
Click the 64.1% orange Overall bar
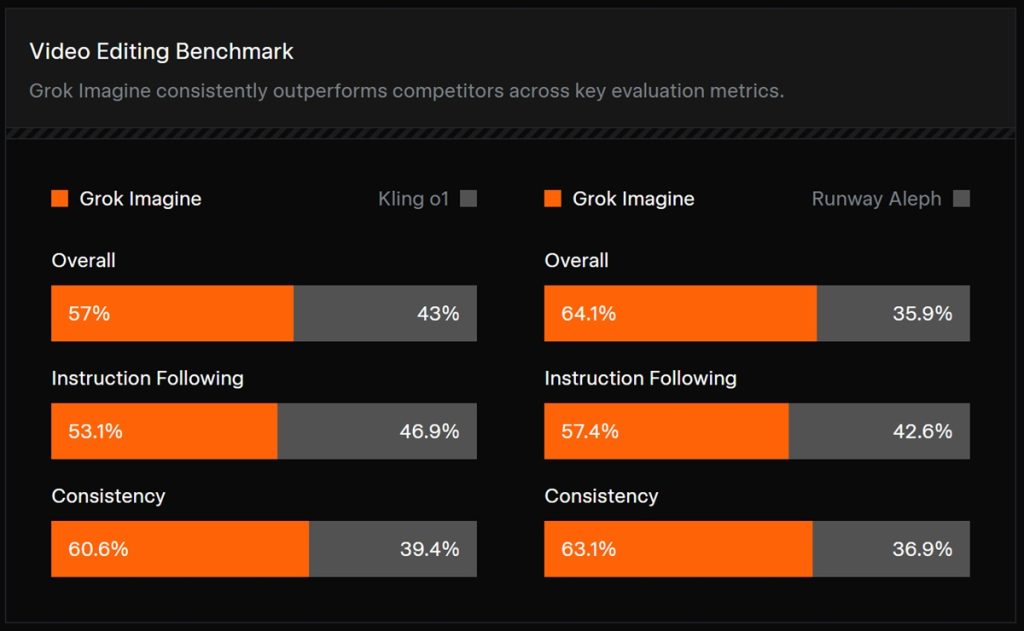[680, 314]
